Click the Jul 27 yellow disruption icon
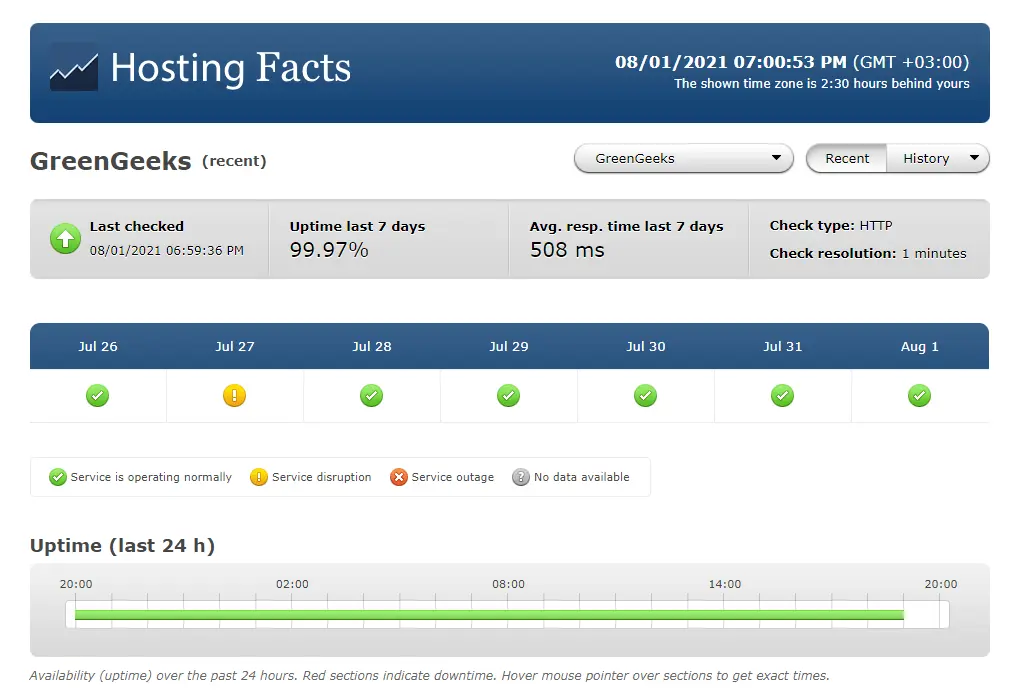The width and height of the screenshot is (1022, 698). click(235, 396)
